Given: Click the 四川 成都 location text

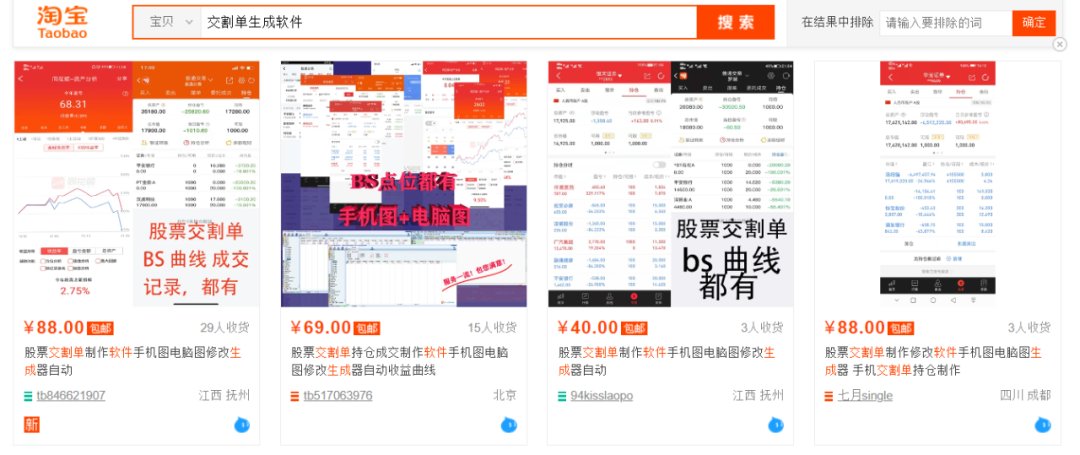Looking at the screenshot, I should pos(1026,396).
